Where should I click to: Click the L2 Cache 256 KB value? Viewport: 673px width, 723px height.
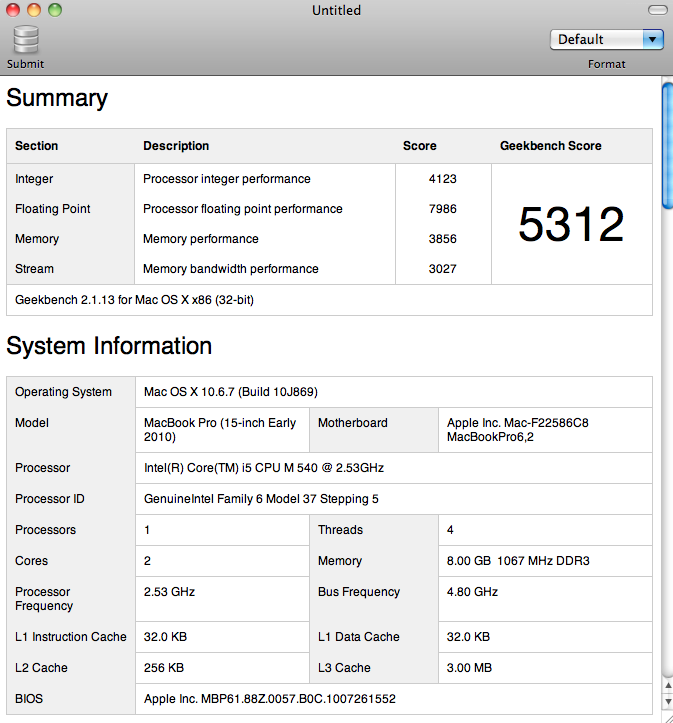tap(164, 668)
